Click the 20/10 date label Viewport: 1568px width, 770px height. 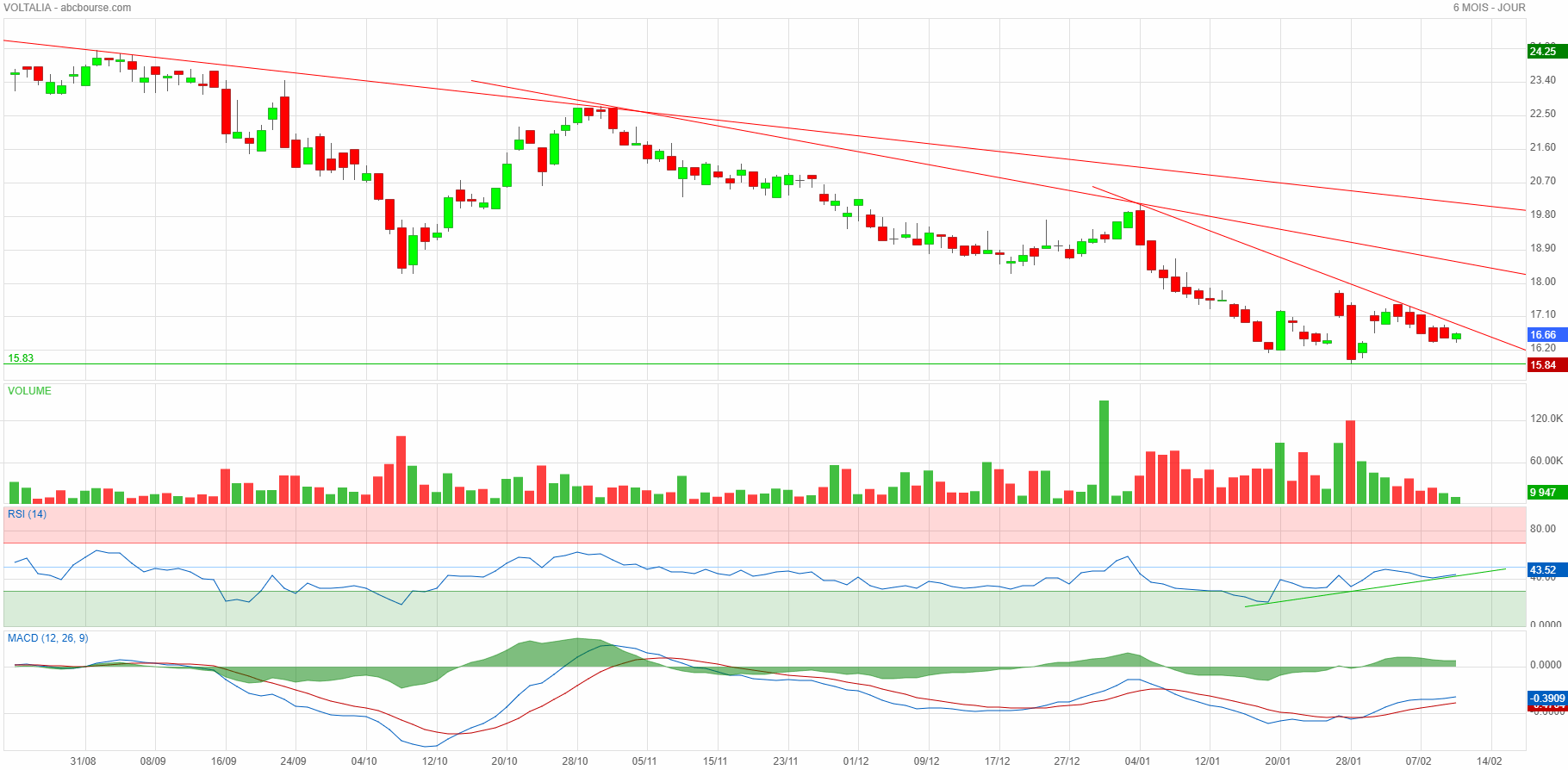click(504, 761)
